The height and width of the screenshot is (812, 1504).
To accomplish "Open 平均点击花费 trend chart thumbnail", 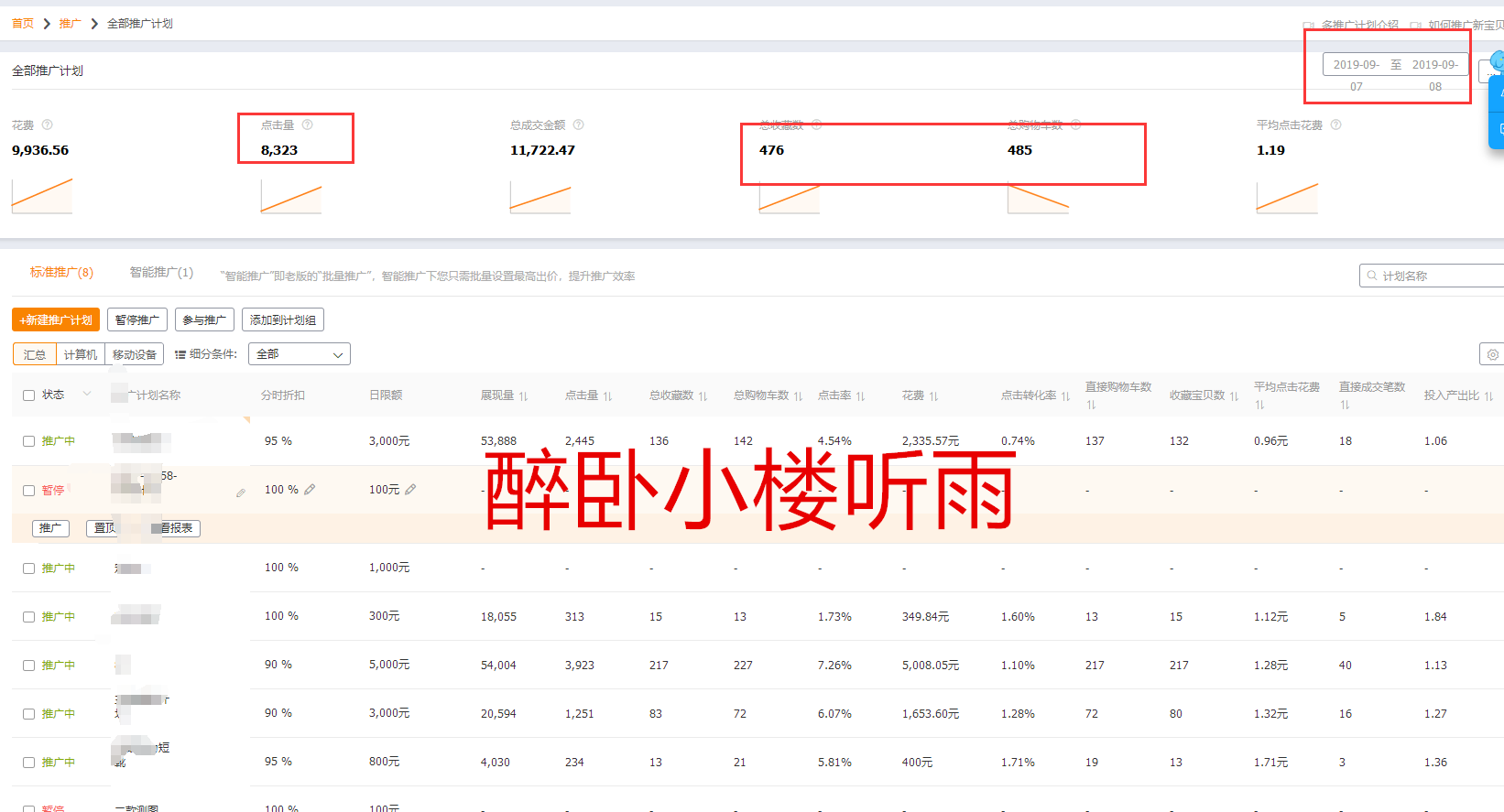I will tap(1287, 196).
